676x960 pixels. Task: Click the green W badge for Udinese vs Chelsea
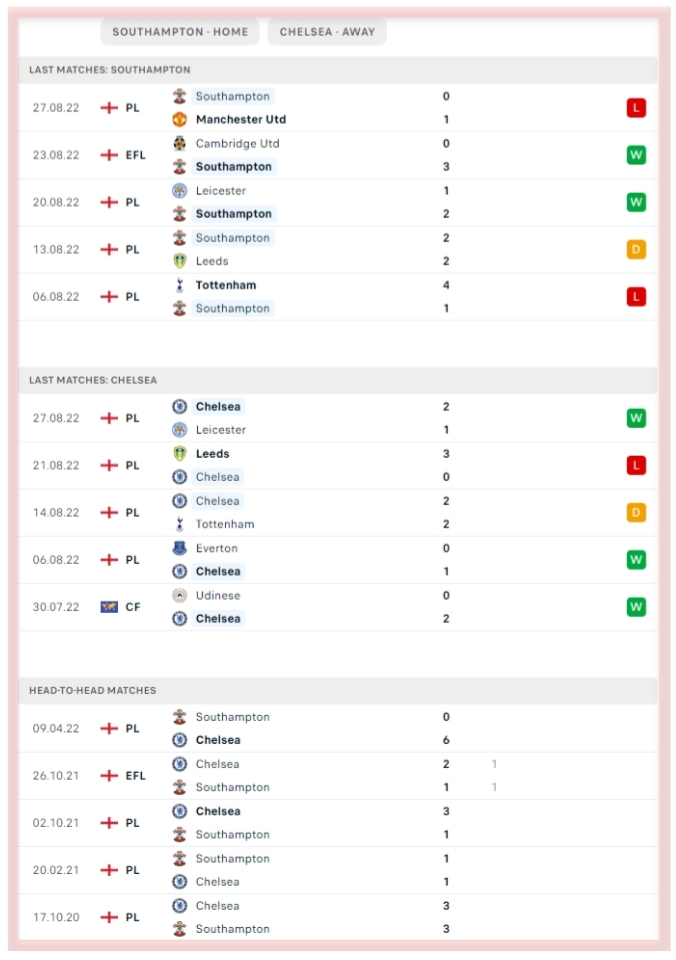tap(636, 607)
